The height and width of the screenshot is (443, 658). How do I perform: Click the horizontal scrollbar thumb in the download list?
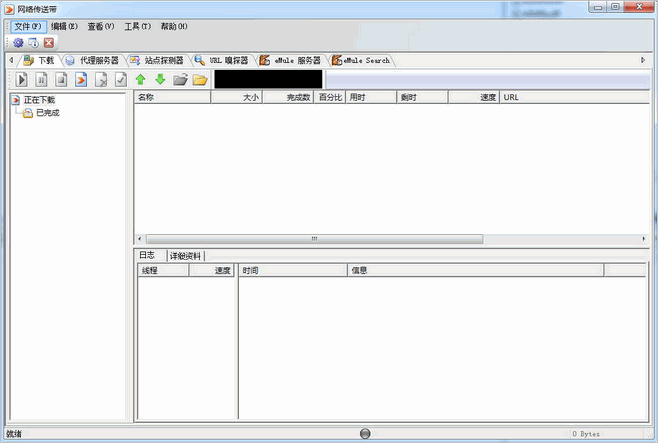(314, 239)
